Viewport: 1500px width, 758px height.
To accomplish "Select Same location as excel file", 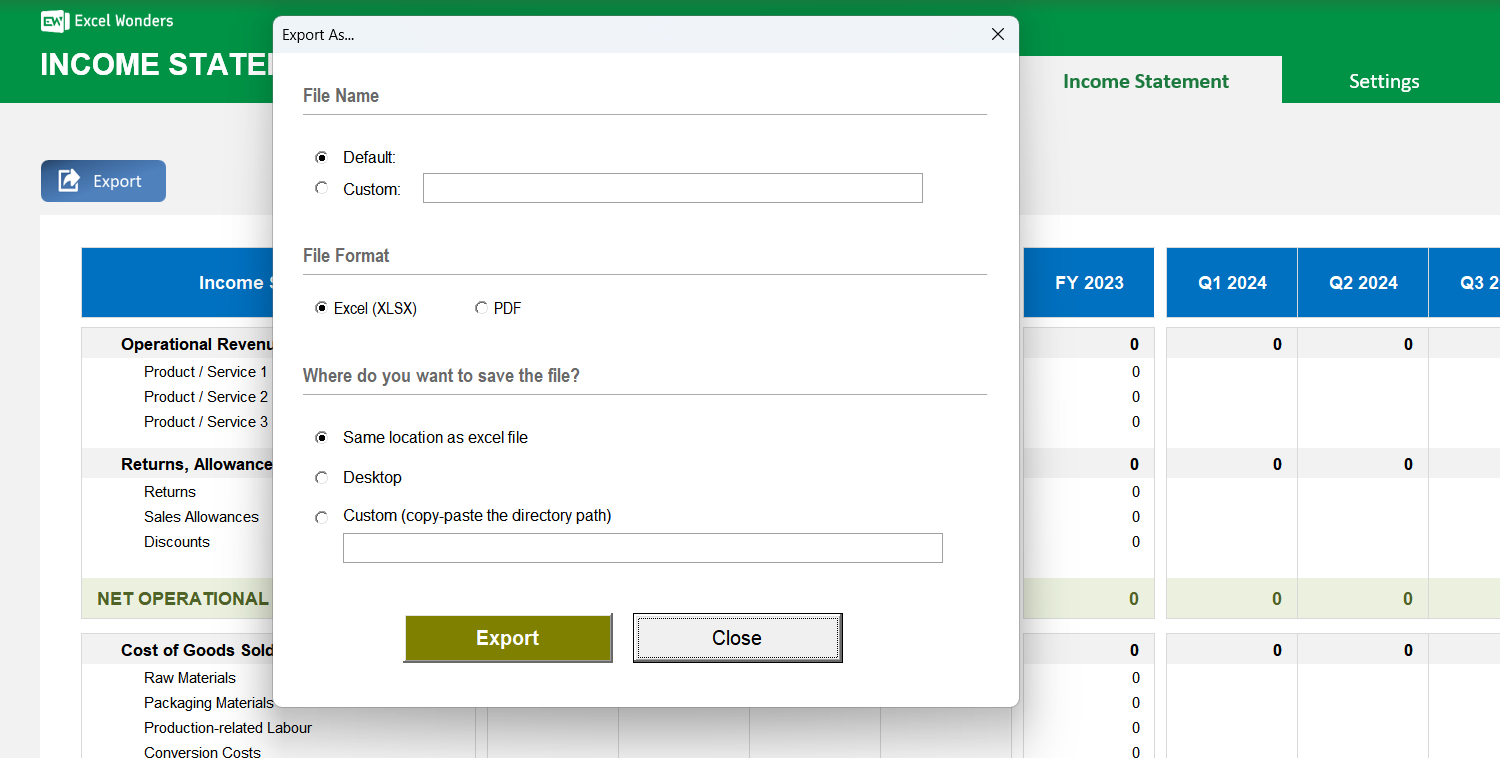I will pyautogui.click(x=321, y=437).
